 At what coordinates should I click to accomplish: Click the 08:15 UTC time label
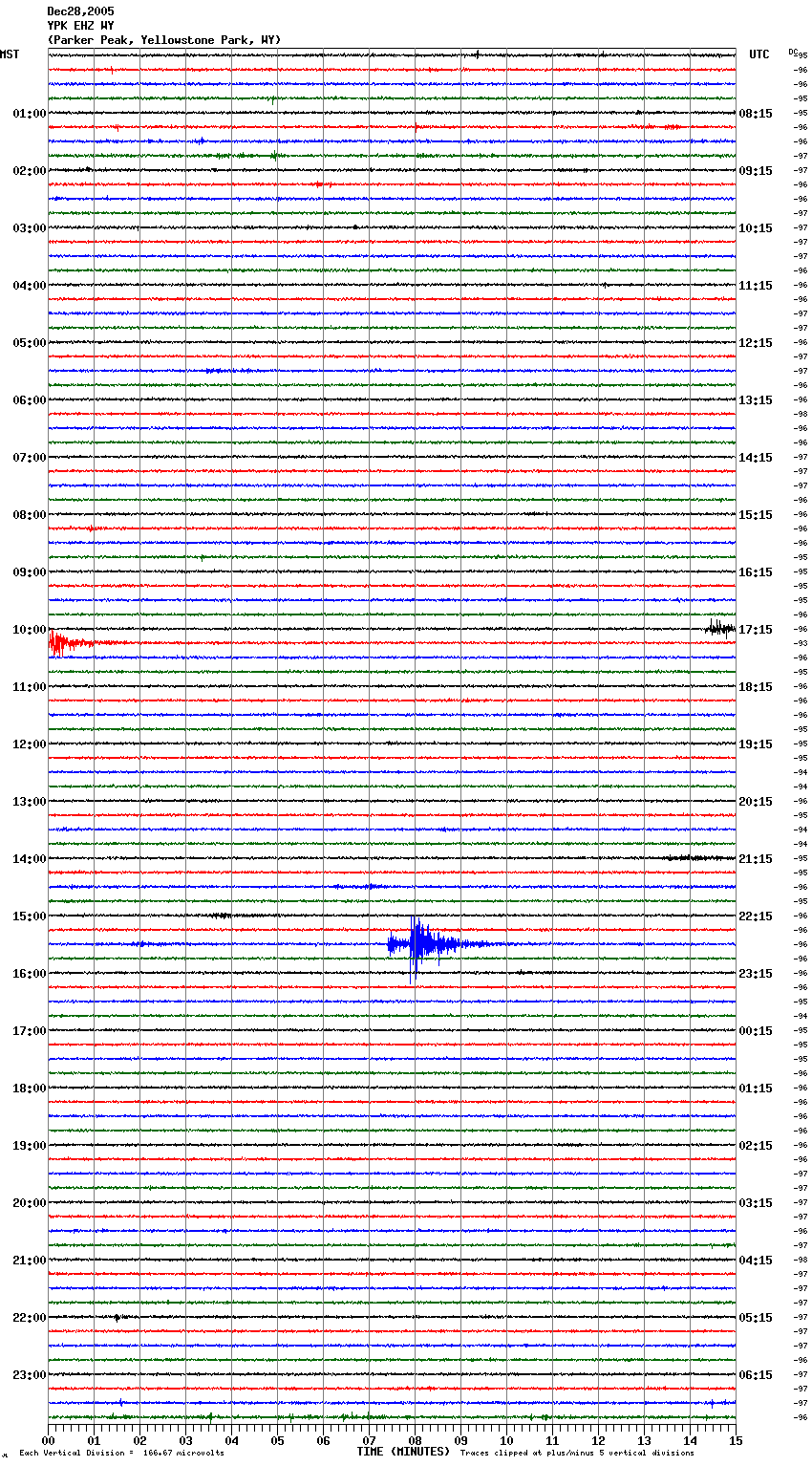(x=756, y=114)
